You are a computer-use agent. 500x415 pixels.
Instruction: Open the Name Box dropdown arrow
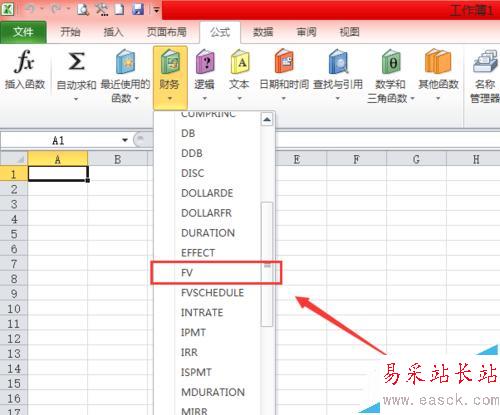(125, 140)
